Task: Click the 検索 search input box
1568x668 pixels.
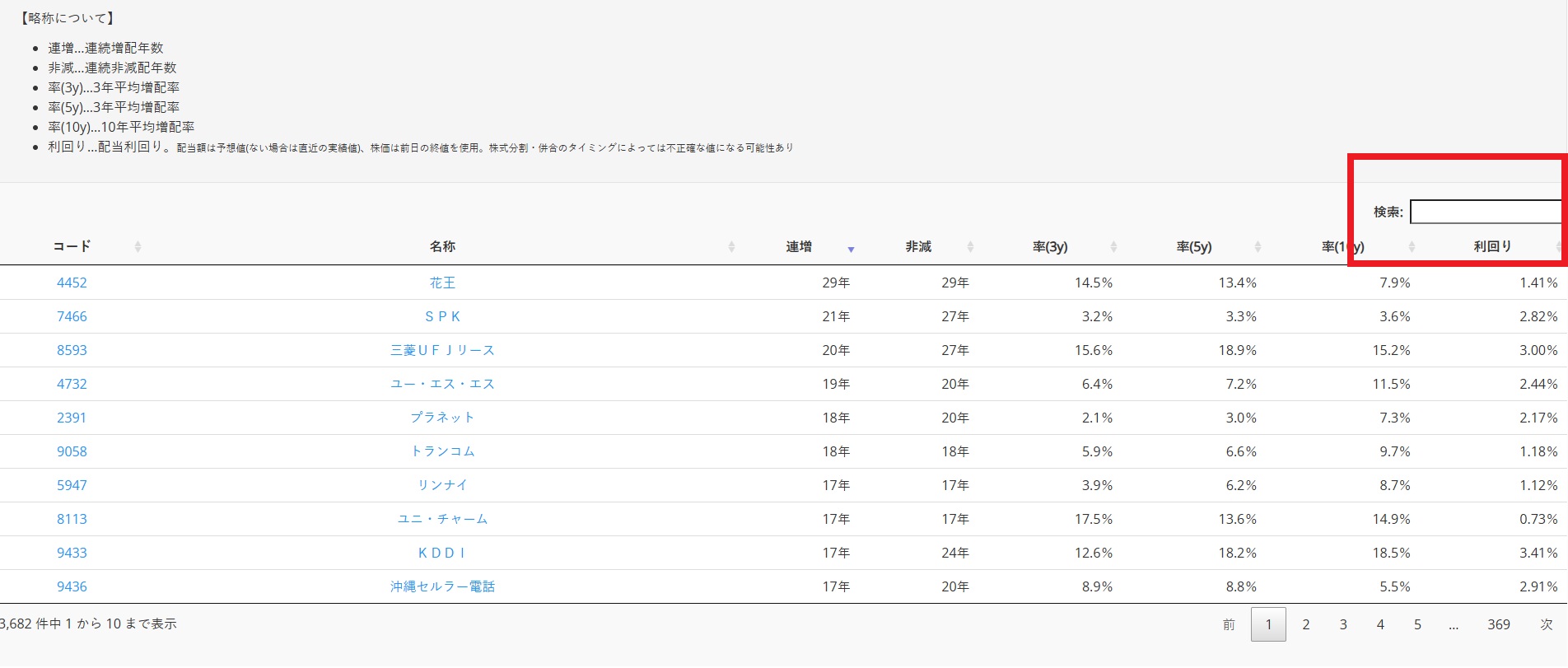Action: click(1486, 213)
